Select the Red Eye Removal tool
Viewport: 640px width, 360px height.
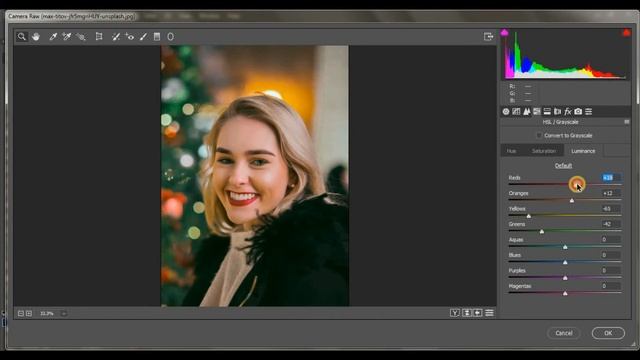pyautogui.click(x=130, y=37)
